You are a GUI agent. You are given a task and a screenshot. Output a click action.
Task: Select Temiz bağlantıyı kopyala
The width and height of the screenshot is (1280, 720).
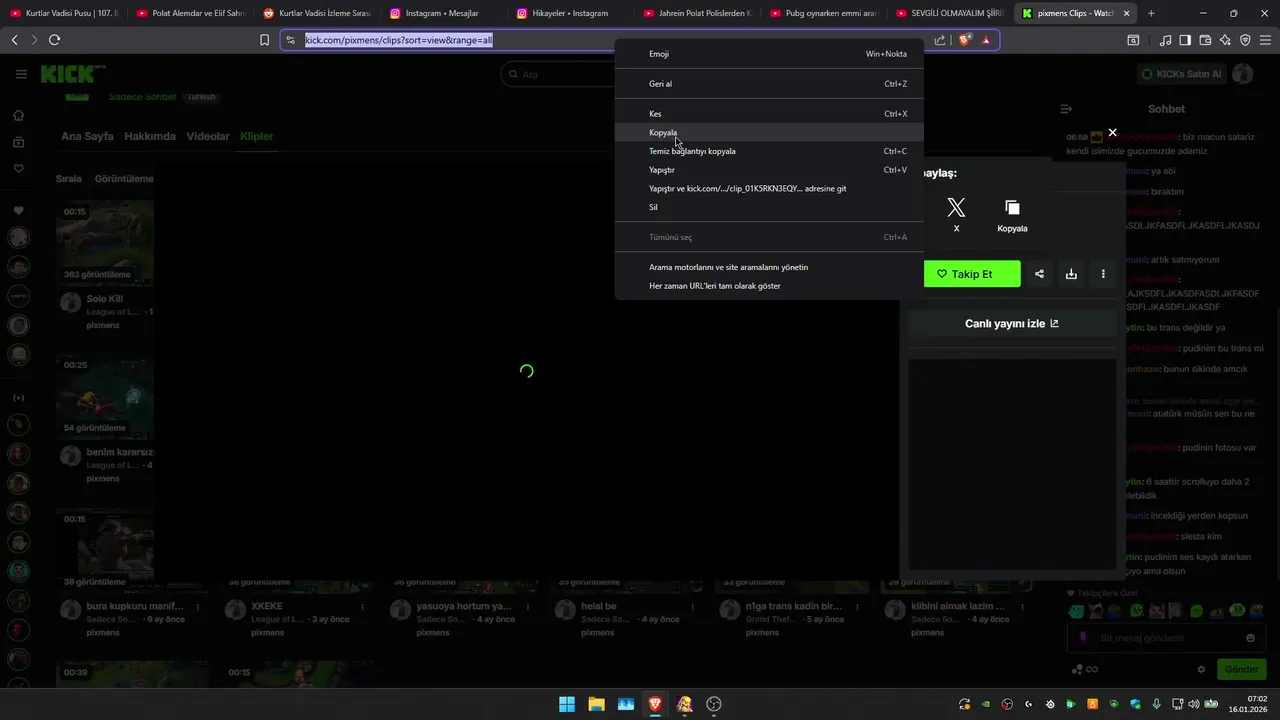[x=769, y=151]
